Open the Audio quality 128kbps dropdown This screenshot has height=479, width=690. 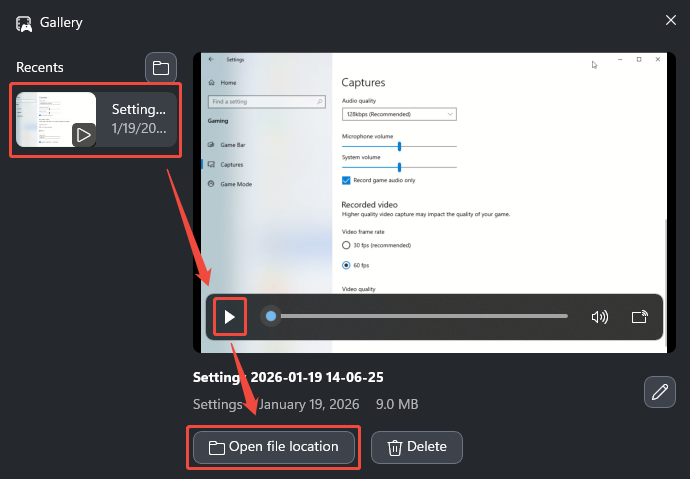tap(399, 114)
